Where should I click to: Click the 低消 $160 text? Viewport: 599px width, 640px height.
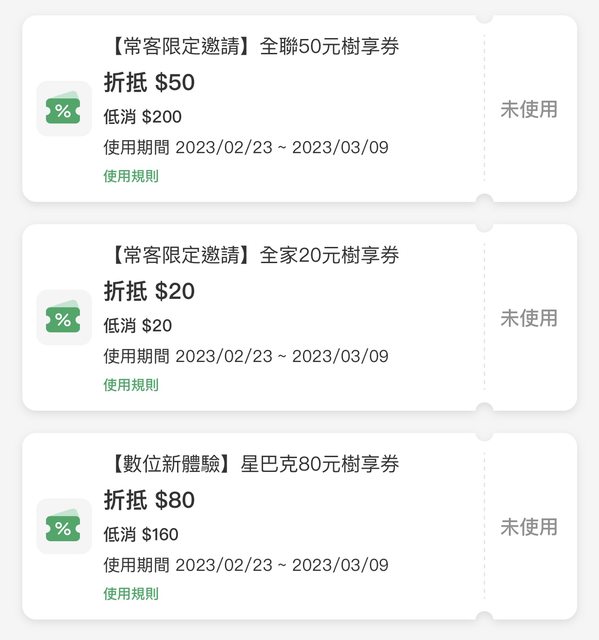[x=141, y=535]
